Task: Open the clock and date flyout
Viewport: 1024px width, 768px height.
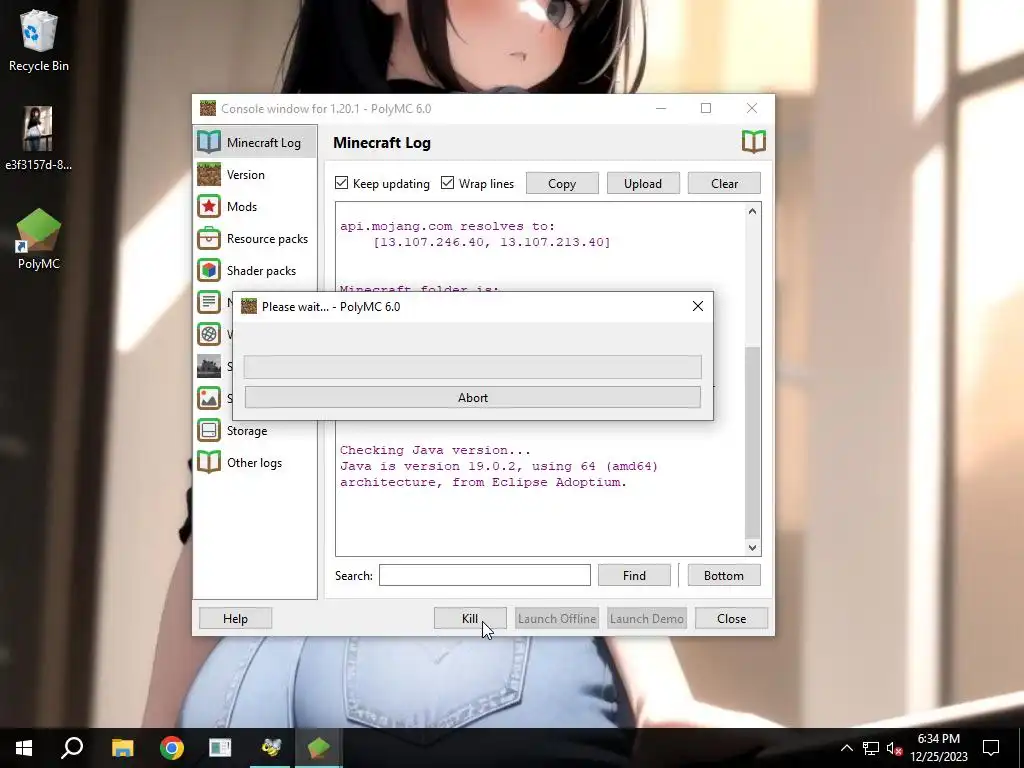Action: click(x=939, y=748)
